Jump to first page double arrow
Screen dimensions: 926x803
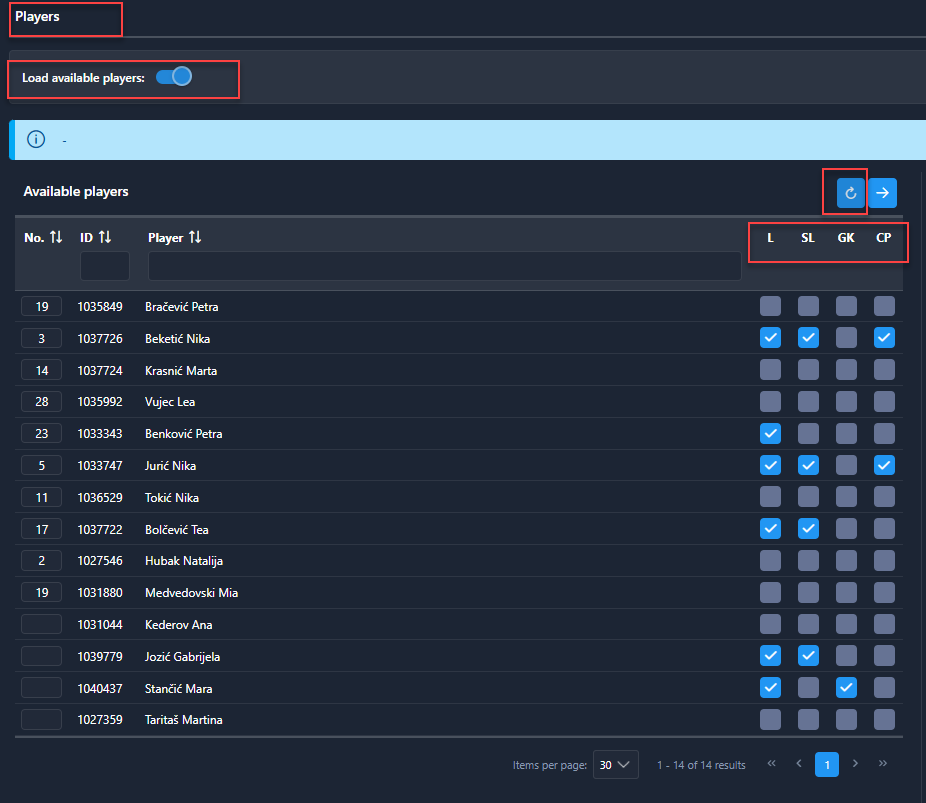[x=772, y=764]
